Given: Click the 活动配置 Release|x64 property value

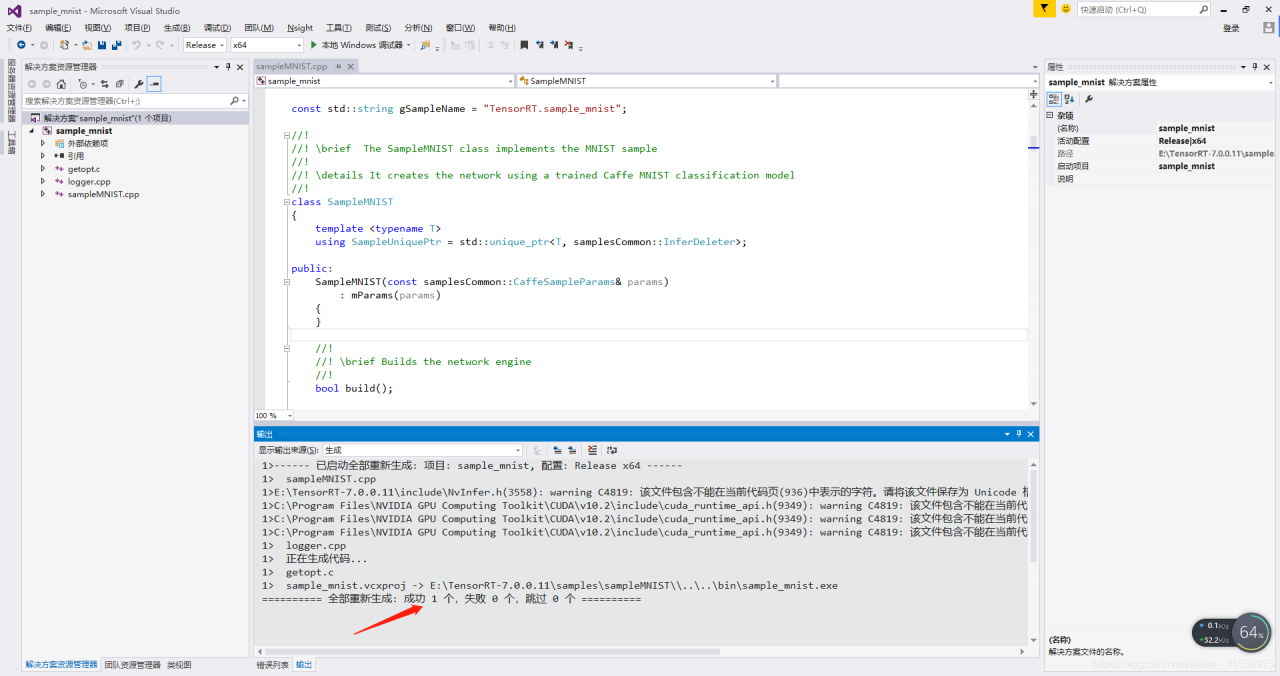Looking at the screenshot, I should click(1216, 141).
